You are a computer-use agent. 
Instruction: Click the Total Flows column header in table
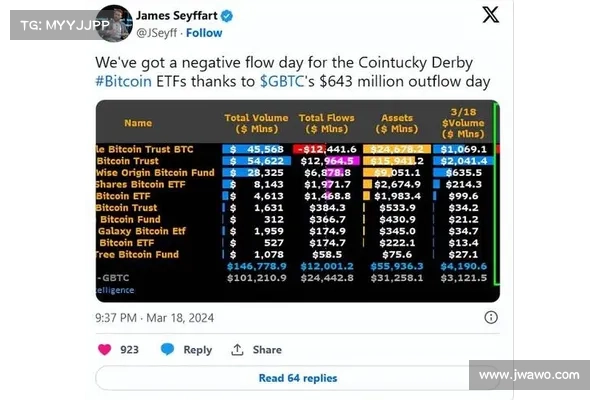(326, 123)
